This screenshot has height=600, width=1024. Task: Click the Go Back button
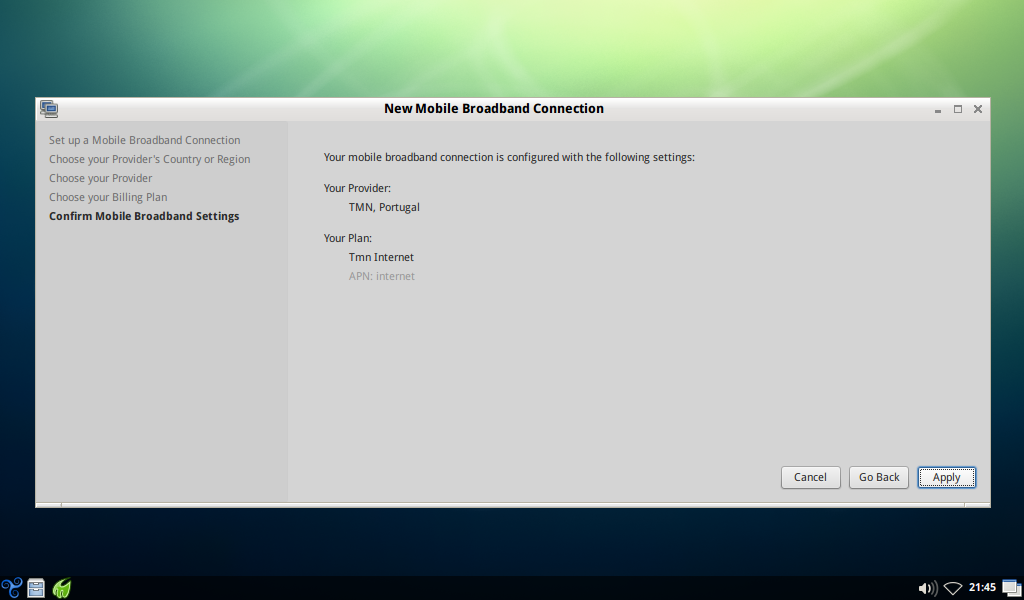point(878,477)
